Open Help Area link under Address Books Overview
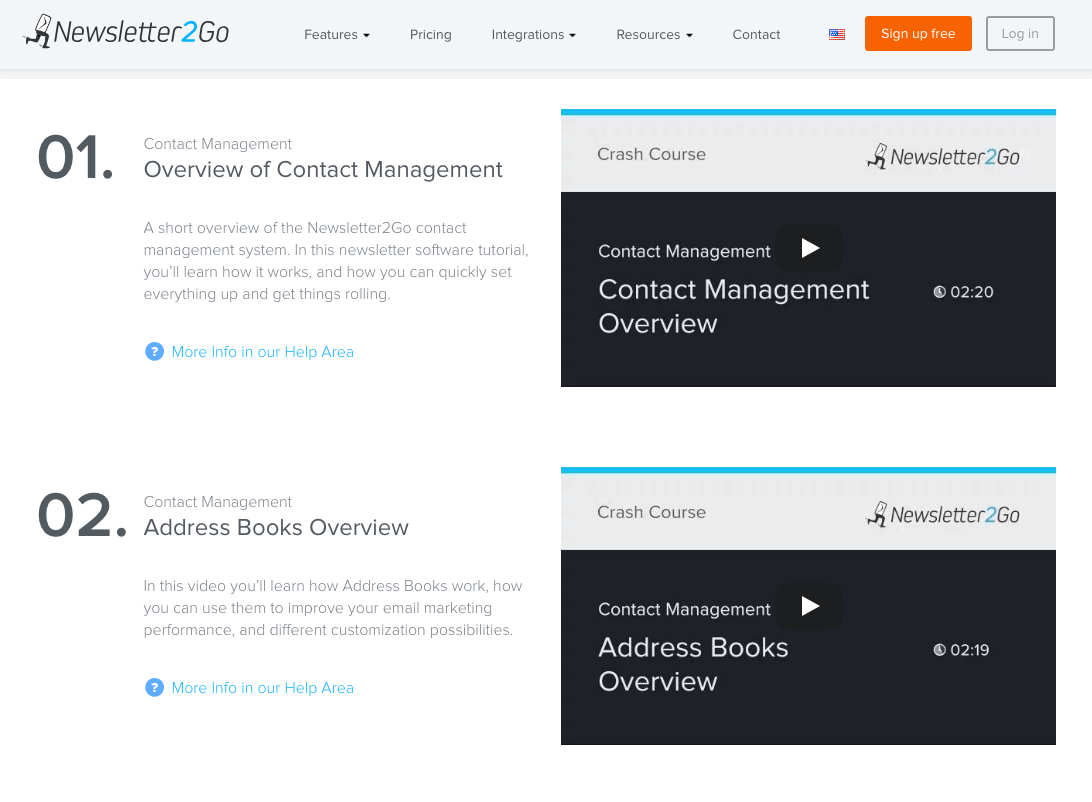 [x=263, y=688]
